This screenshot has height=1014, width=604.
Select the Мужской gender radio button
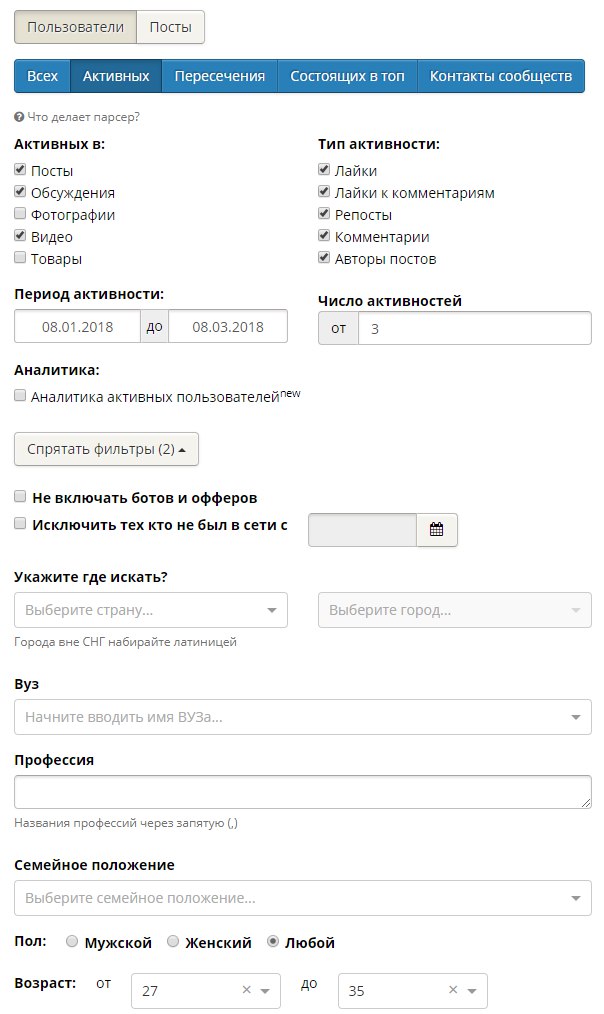point(72,942)
